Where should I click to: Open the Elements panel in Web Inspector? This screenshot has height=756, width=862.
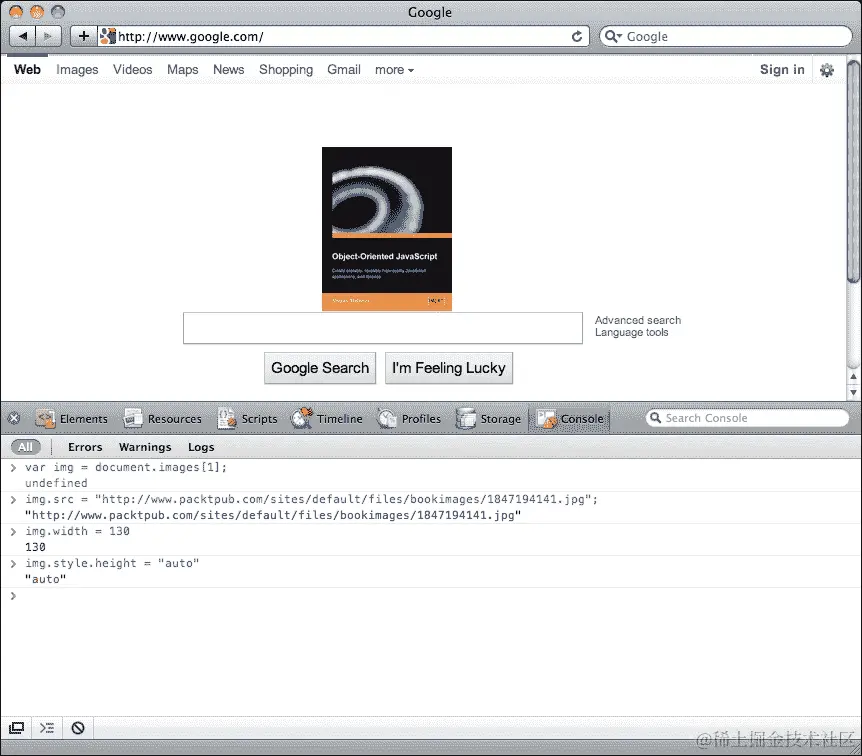click(x=72, y=418)
